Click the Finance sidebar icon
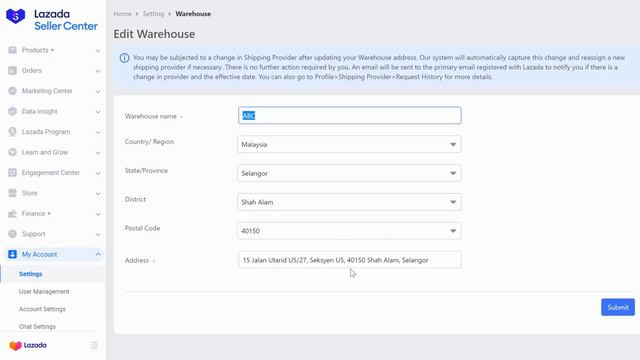This screenshot has width=640, height=360. click(12, 213)
